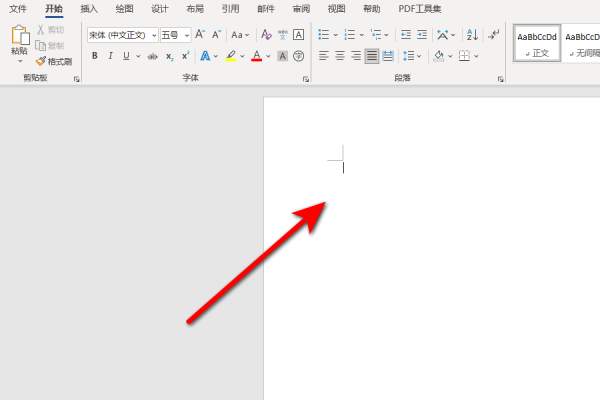Toggle superscript formatting
The width and height of the screenshot is (600, 400).
(186, 56)
